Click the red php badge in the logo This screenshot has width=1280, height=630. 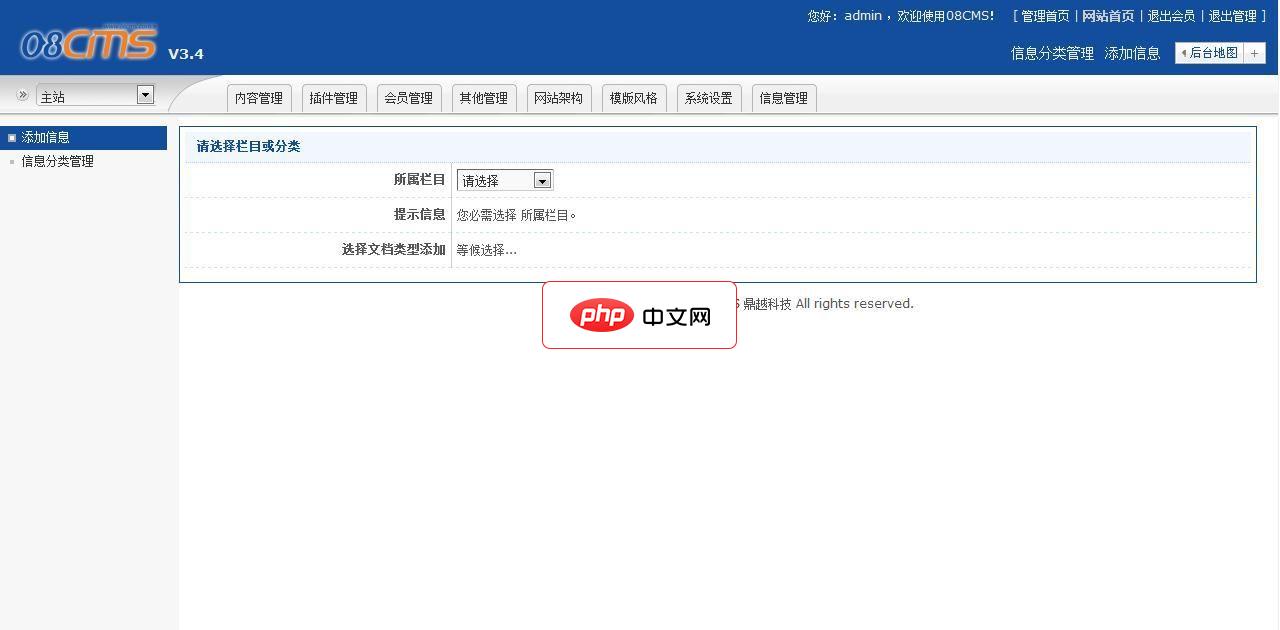(x=600, y=315)
